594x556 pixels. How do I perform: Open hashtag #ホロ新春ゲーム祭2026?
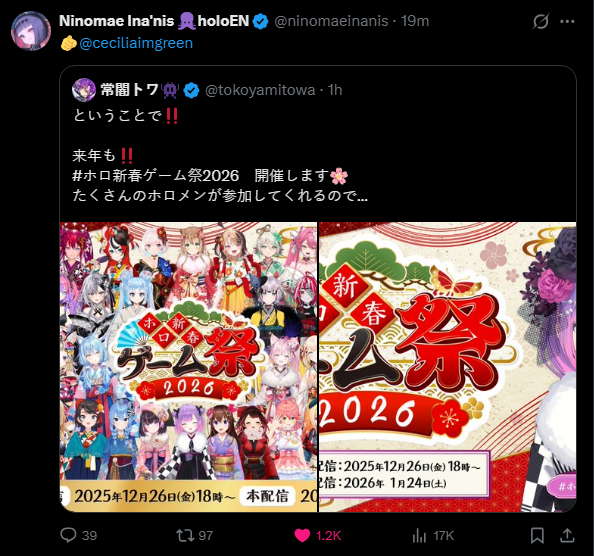[156, 176]
